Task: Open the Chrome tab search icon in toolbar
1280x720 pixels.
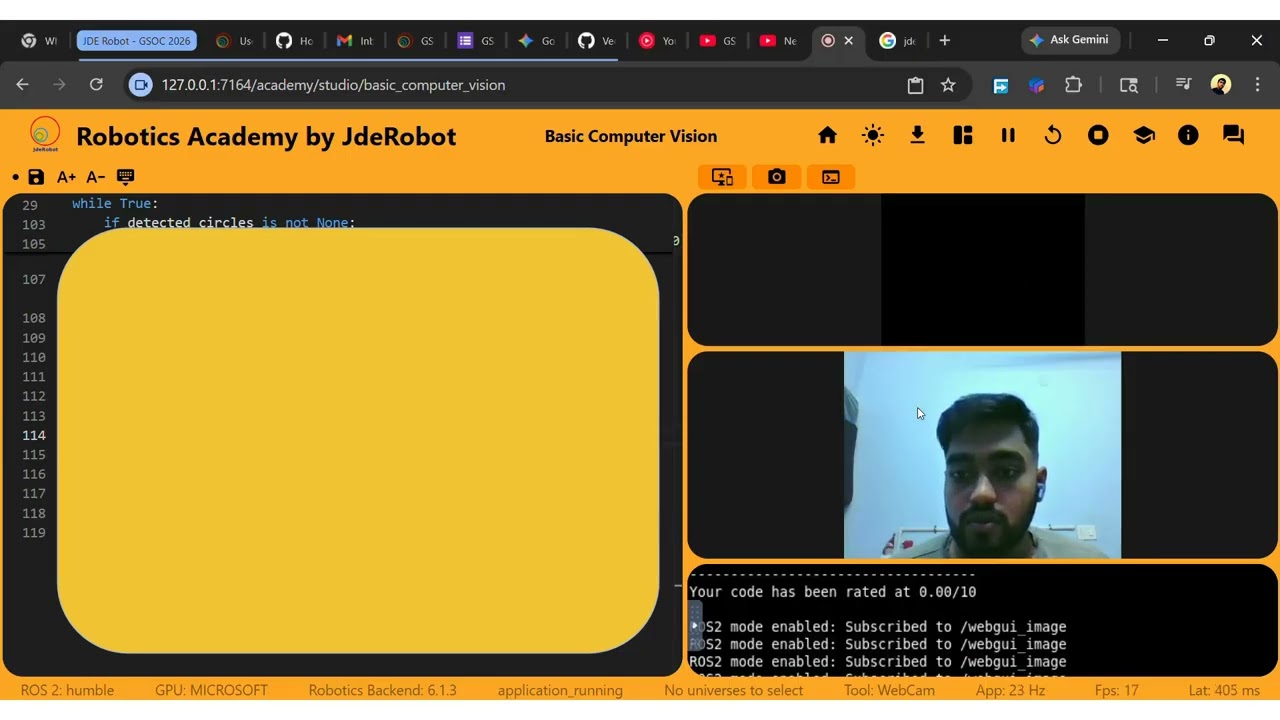Action: point(1129,85)
